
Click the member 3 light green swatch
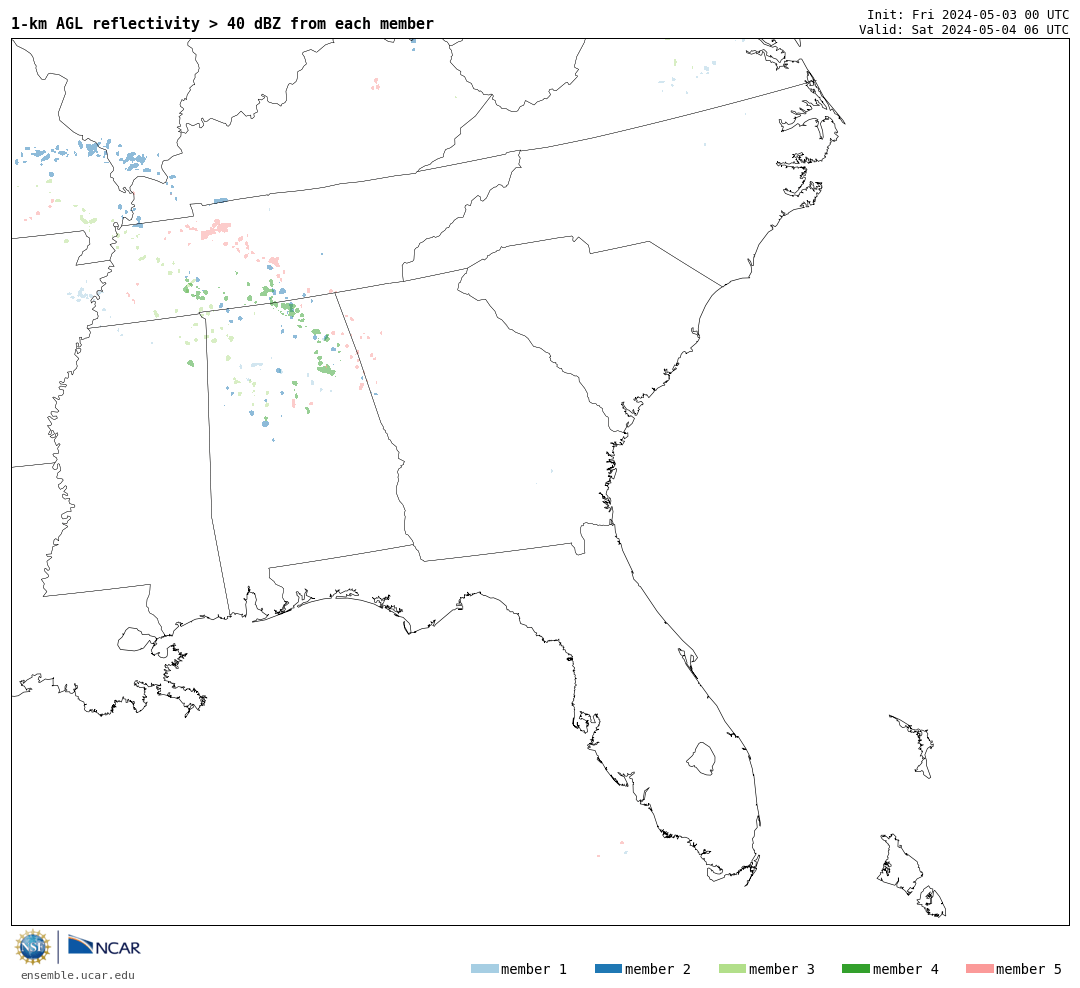tap(732, 969)
